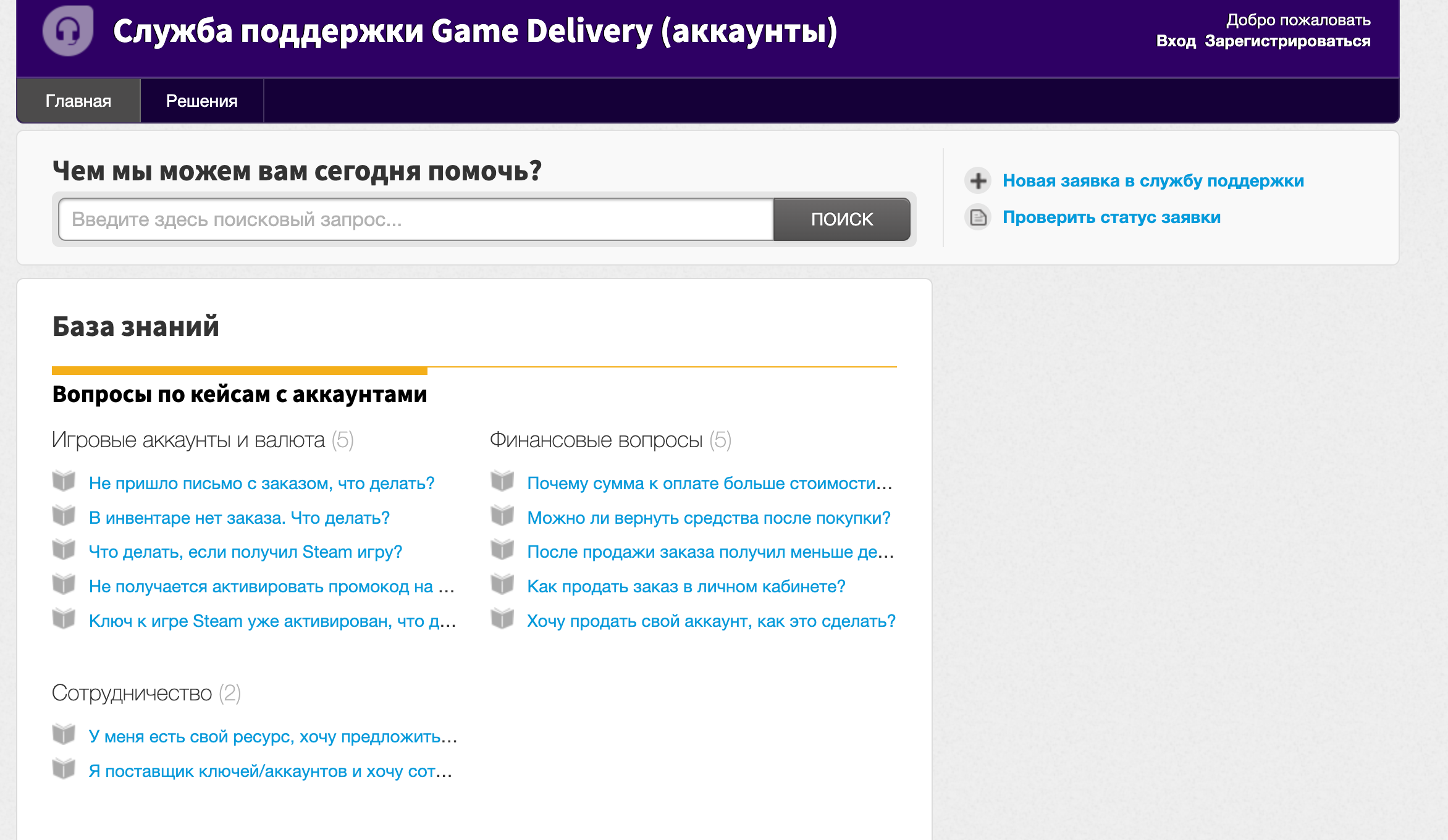Viewport: 1448px width, 840px height.
Task: Click the document icon for ticket status
Action: tap(978, 217)
